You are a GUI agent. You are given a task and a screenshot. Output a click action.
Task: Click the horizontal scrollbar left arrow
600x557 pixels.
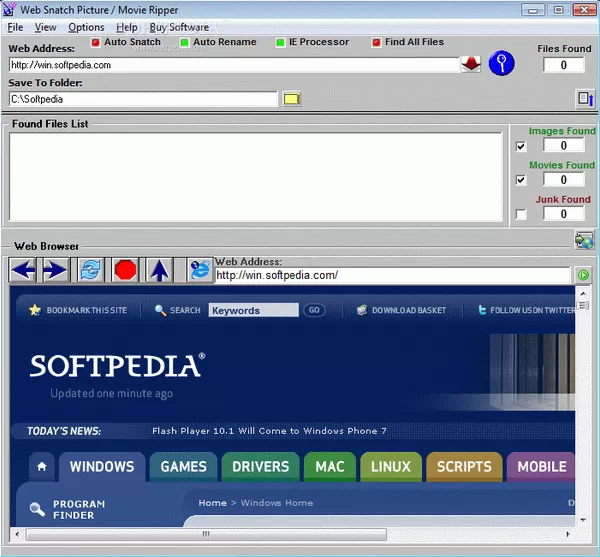tap(17, 534)
